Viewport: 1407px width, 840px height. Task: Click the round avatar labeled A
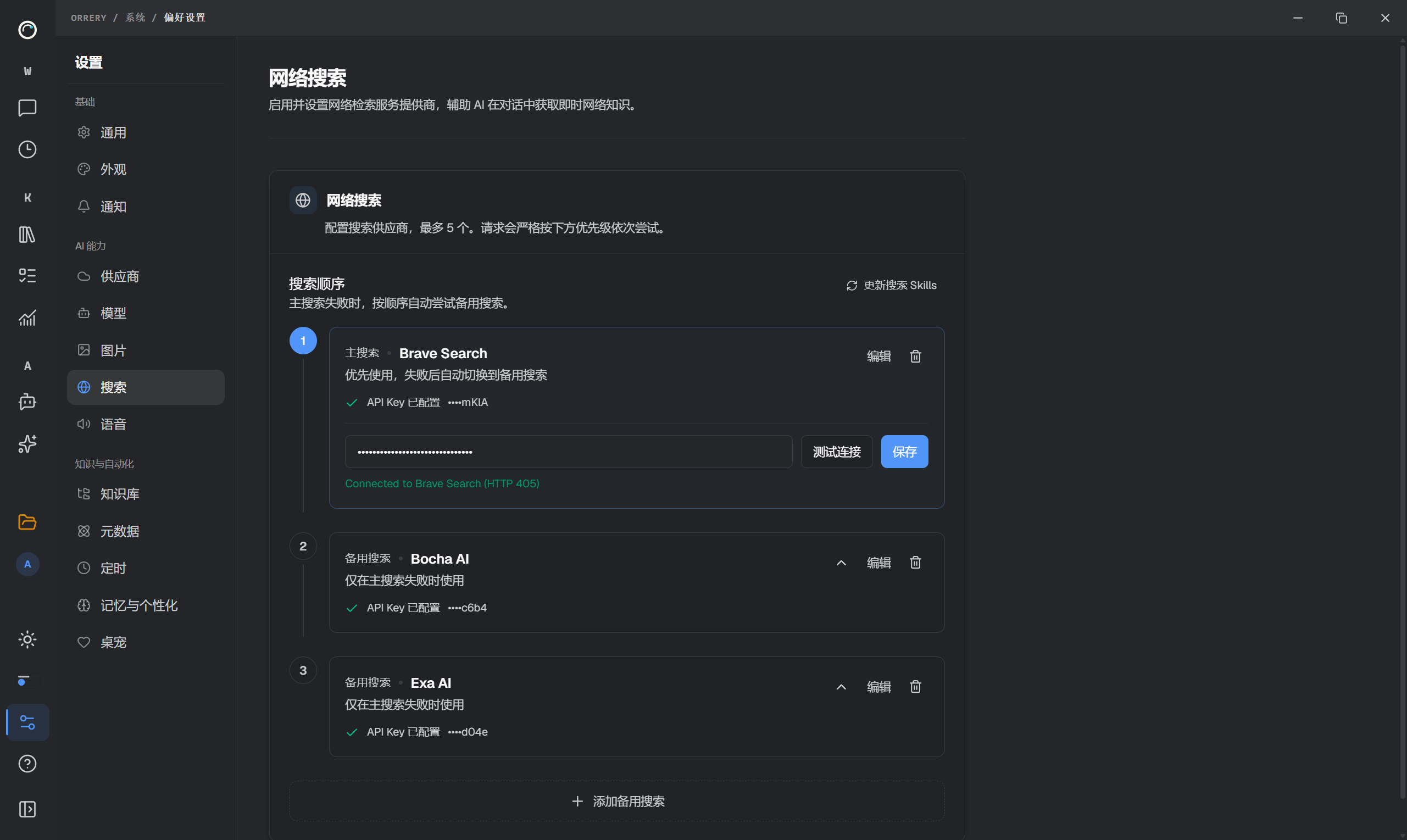pos(27,564)
